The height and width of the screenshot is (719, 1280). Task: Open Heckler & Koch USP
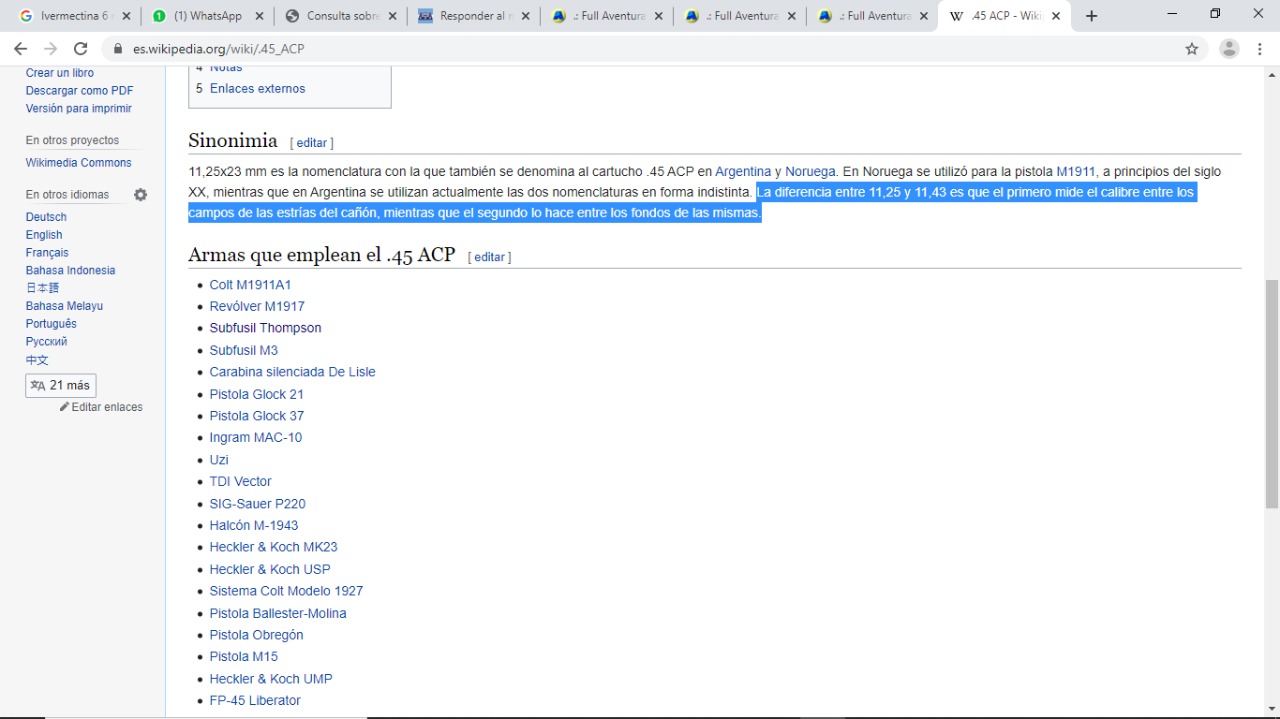pyautogui.click(x=270, y=570)
